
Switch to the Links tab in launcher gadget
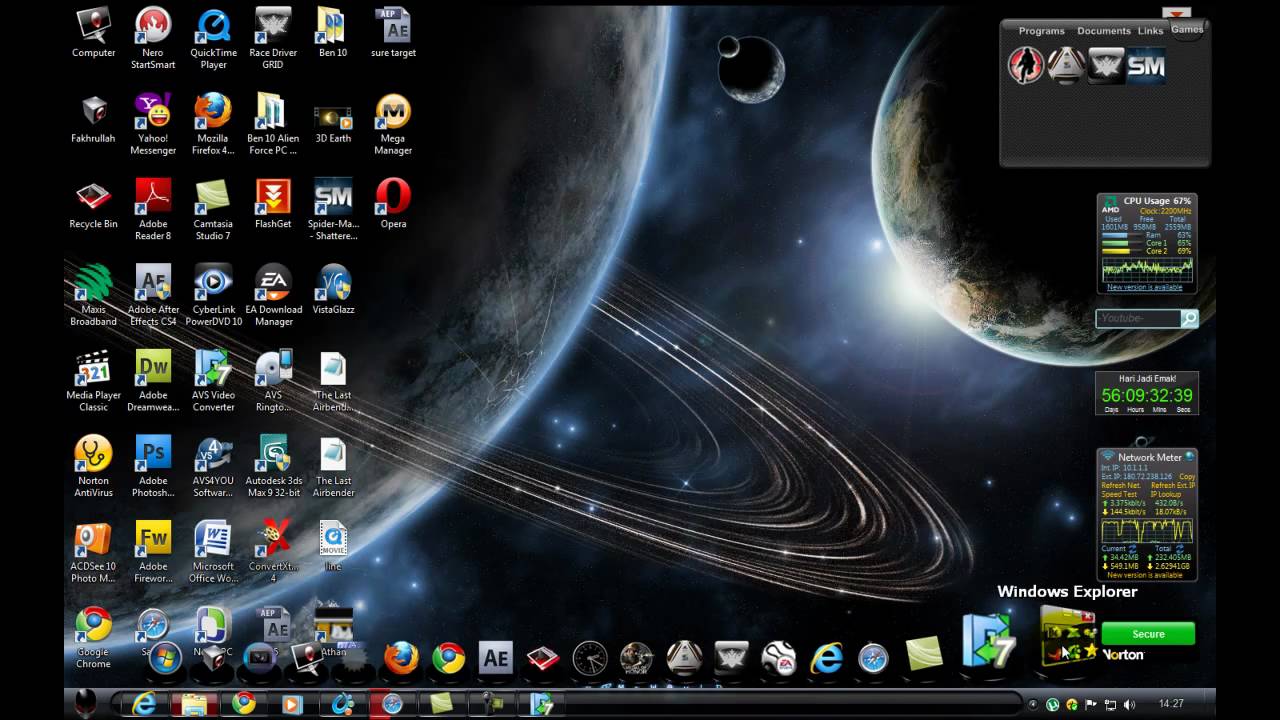(1151, 31)
